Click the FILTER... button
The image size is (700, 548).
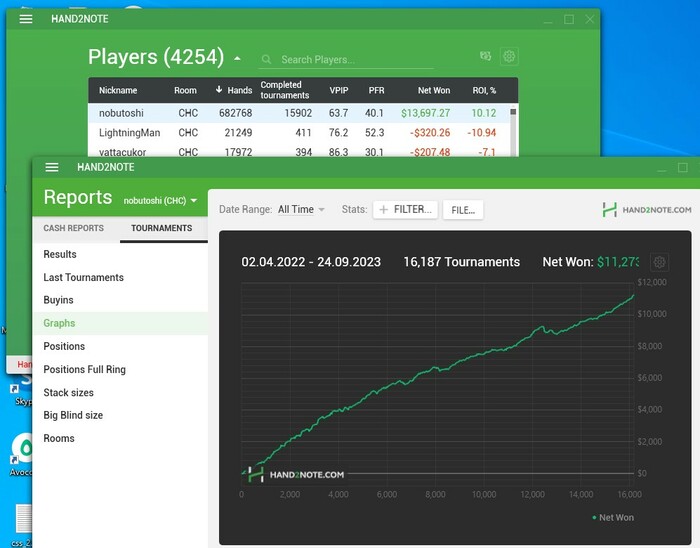405,209
